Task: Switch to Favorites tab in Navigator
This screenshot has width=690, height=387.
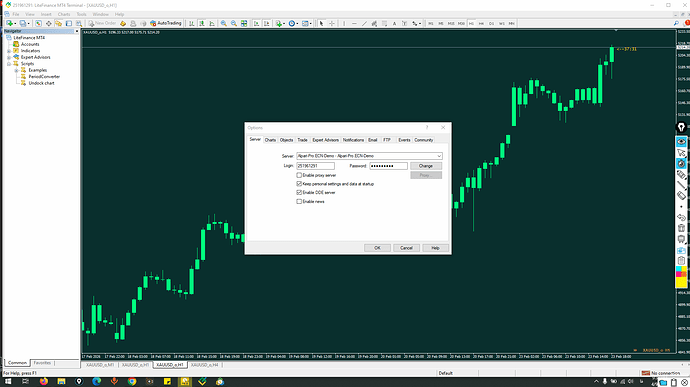Action: [x=42, y=363]
